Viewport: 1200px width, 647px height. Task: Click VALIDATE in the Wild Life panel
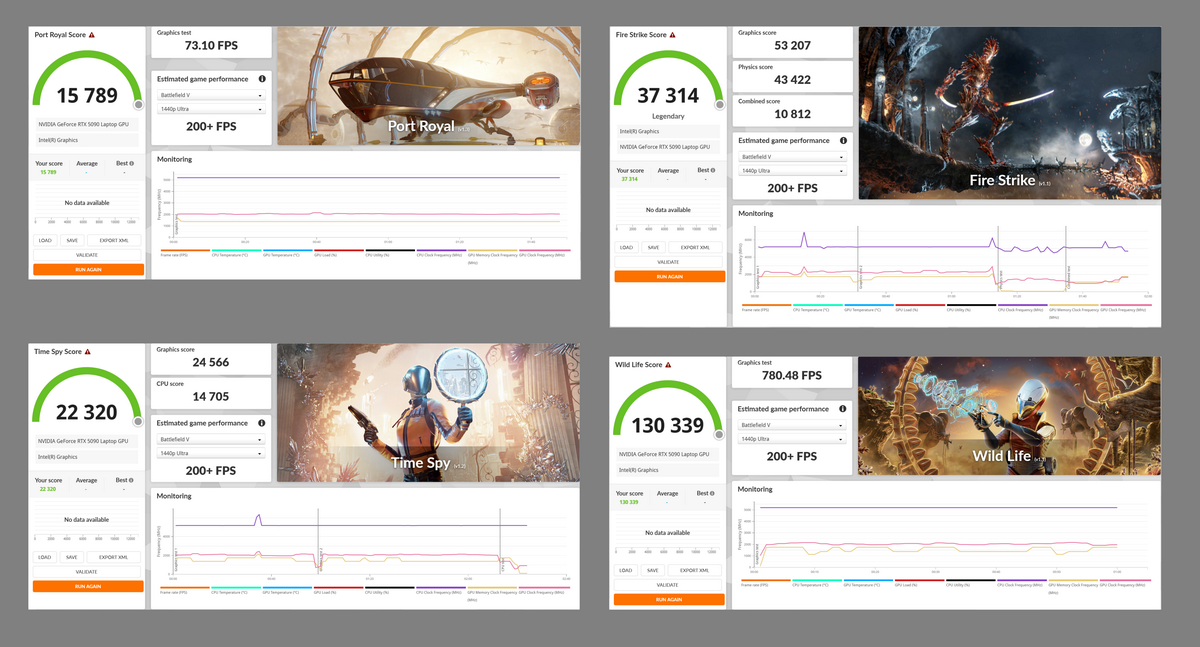[669, 585]
